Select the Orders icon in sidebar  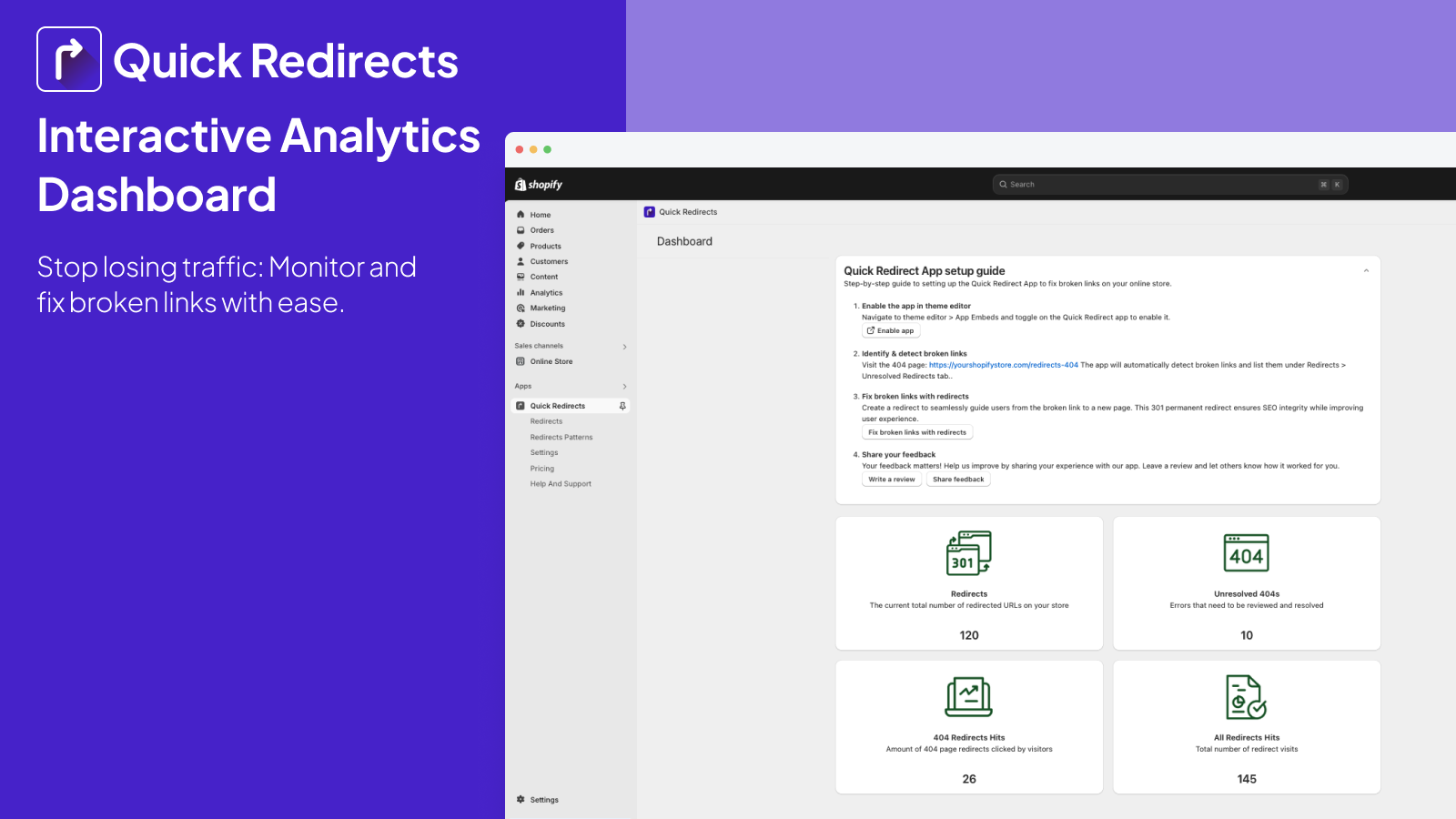(521, 230)
